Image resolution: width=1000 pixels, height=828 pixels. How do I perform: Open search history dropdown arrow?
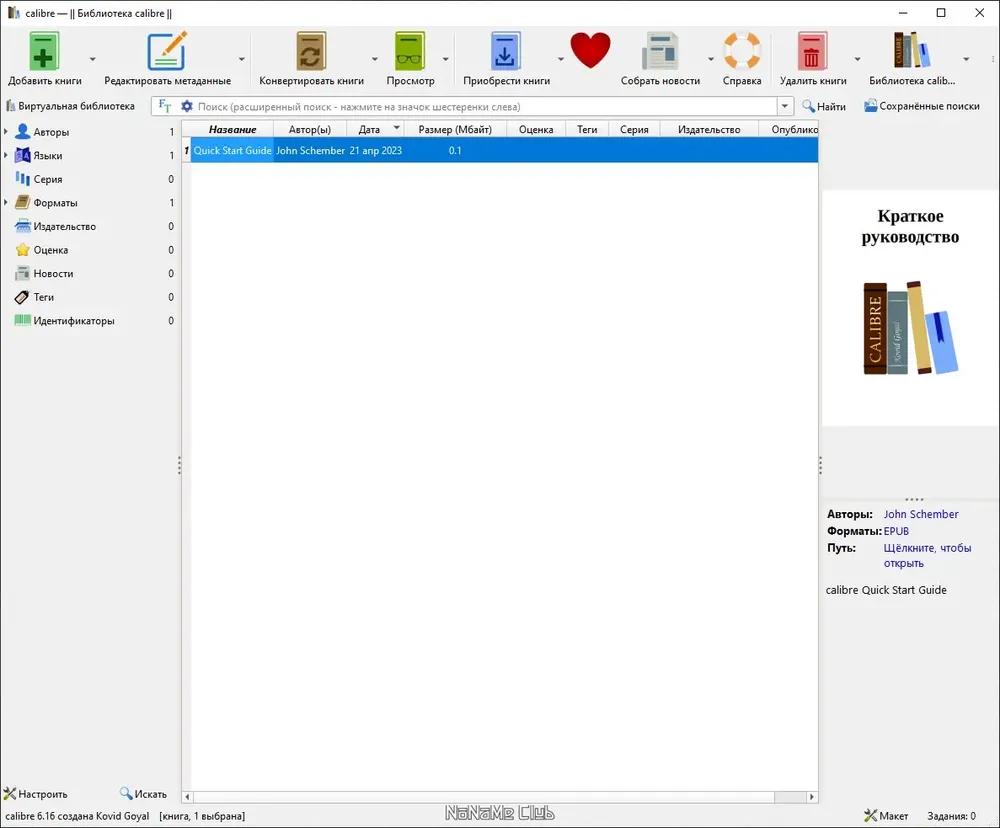click(x=784, y=107)
